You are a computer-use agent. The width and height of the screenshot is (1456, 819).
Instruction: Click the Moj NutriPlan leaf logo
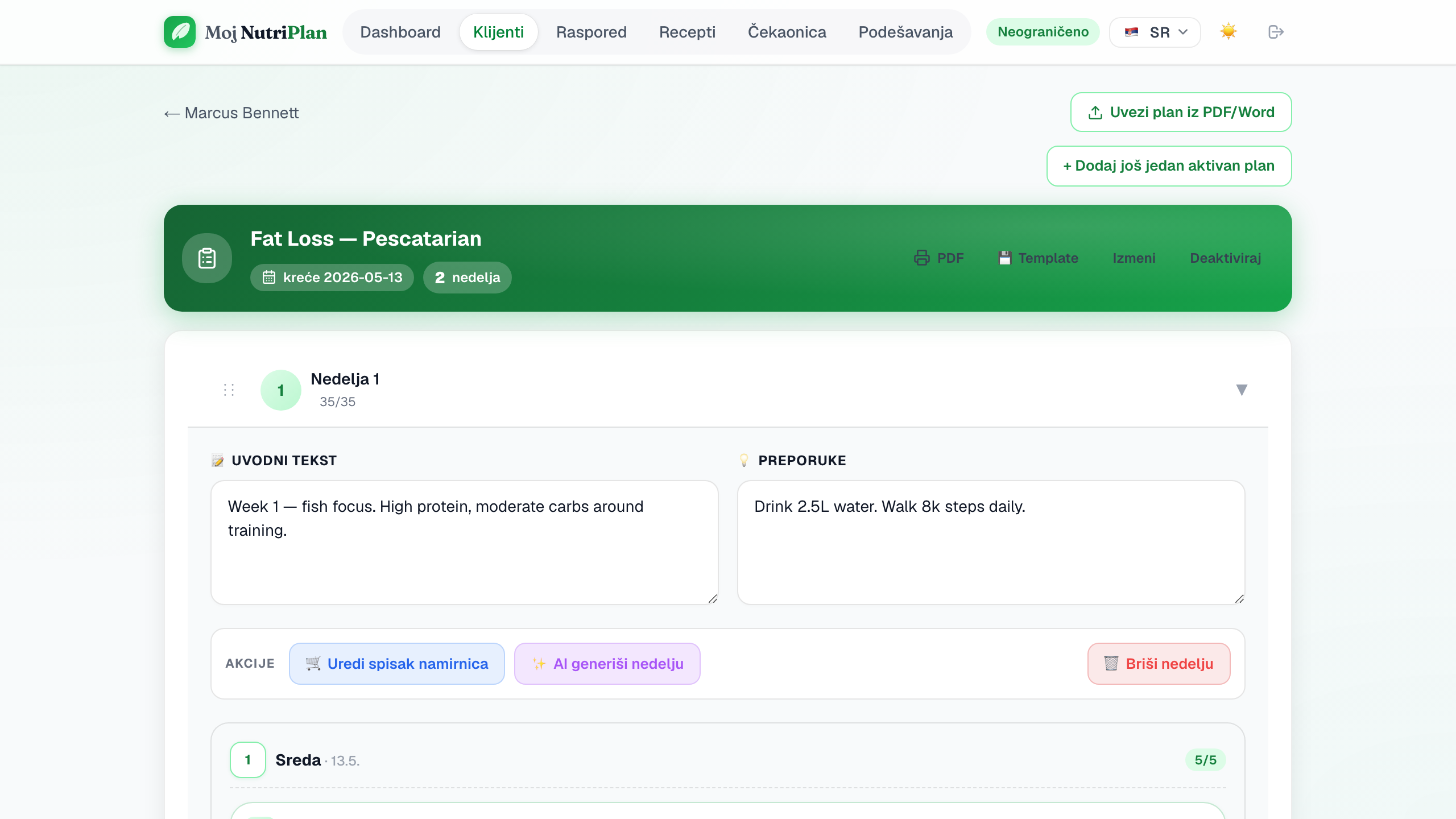click(180, 32)
